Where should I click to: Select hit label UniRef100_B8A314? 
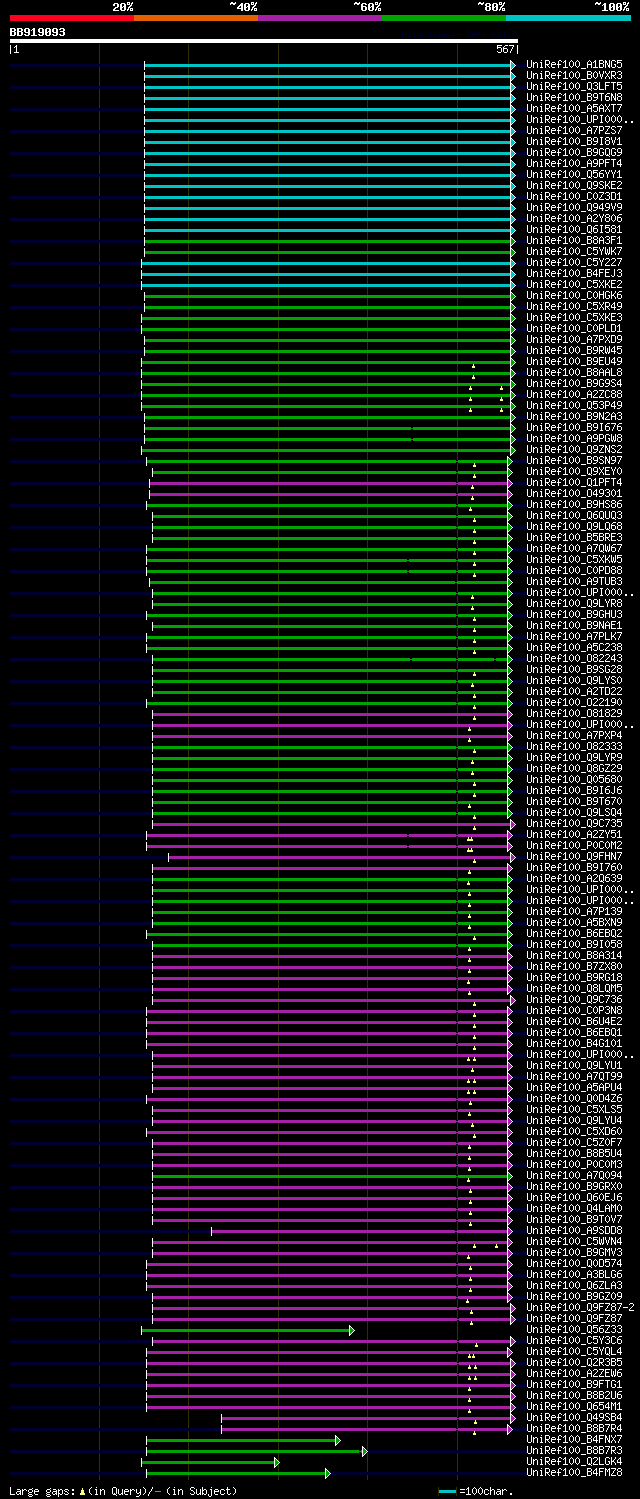tap(574, 955)
